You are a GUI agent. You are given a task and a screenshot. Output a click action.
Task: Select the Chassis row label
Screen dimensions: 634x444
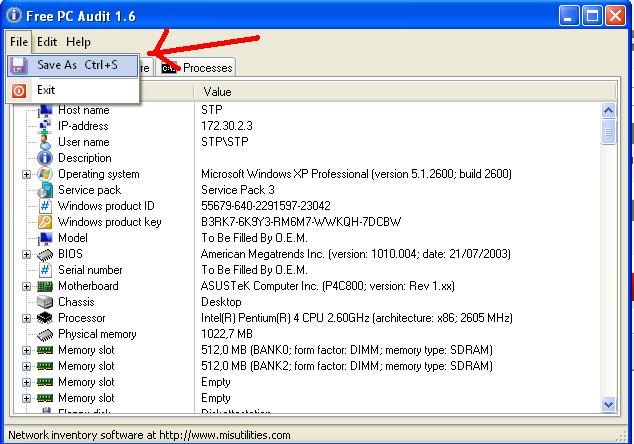(x=76, y=302)
